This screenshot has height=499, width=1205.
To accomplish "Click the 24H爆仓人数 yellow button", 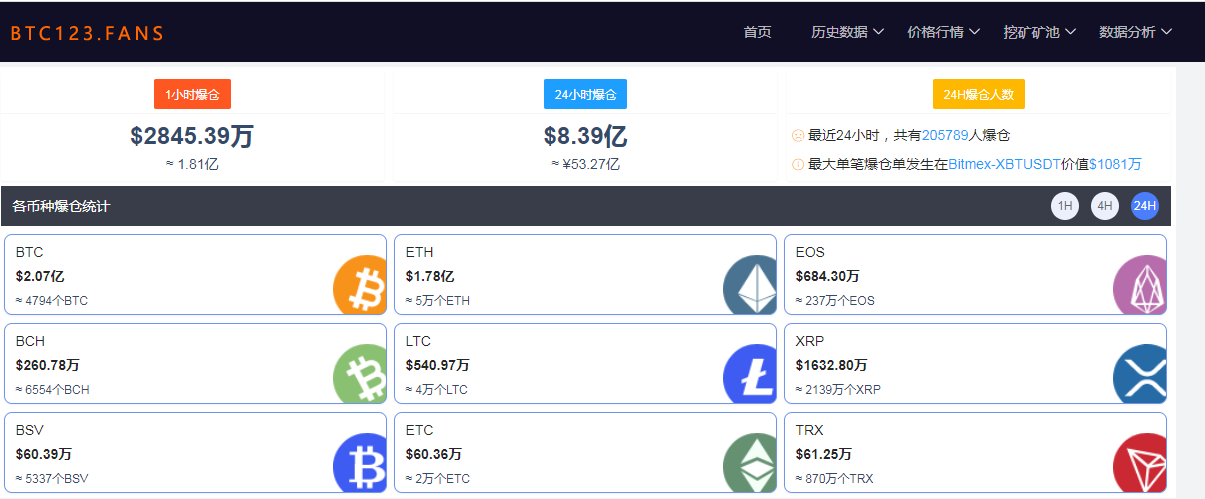I will [978, 94].
